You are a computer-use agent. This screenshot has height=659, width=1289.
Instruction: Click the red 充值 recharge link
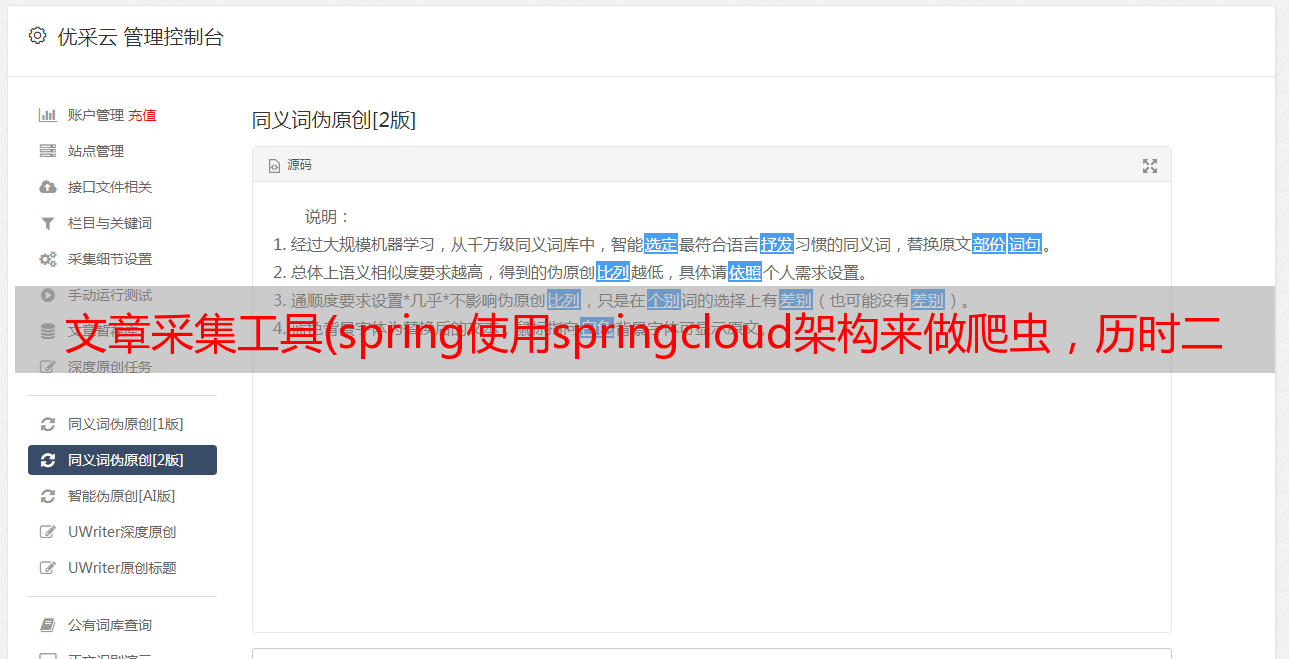point(142,115)
